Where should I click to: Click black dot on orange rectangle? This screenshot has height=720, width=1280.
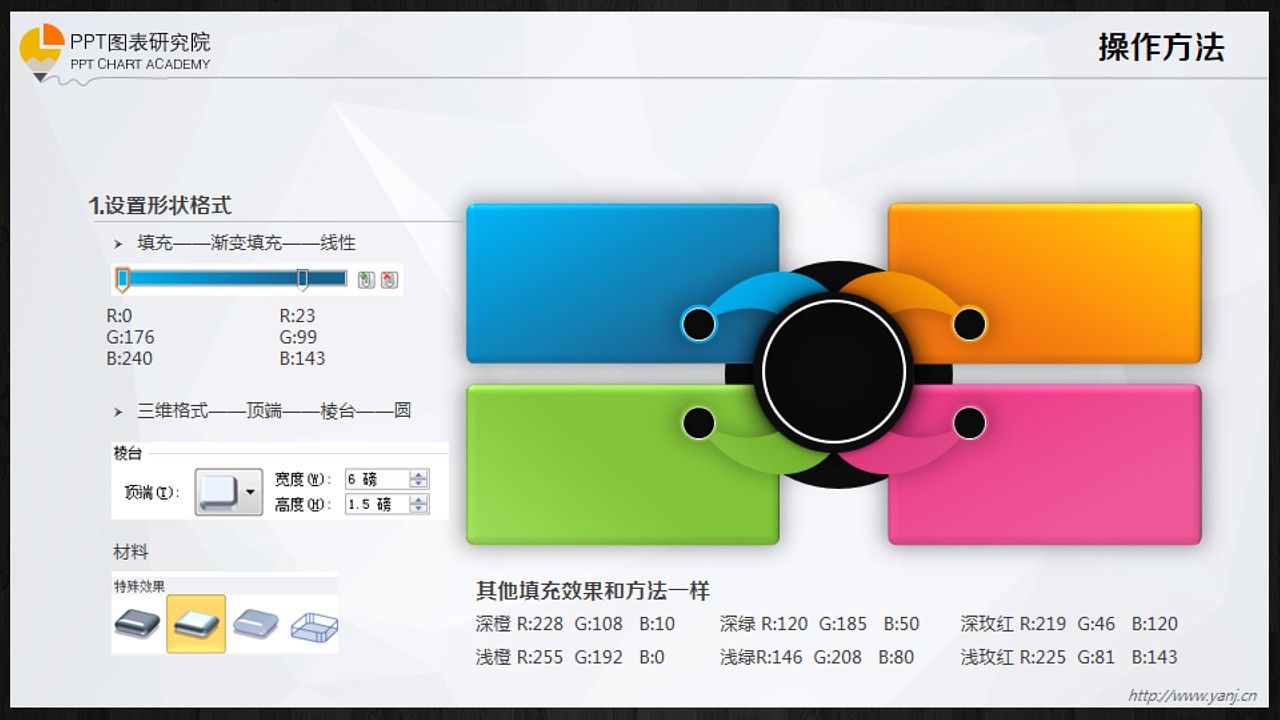(969, 324)
